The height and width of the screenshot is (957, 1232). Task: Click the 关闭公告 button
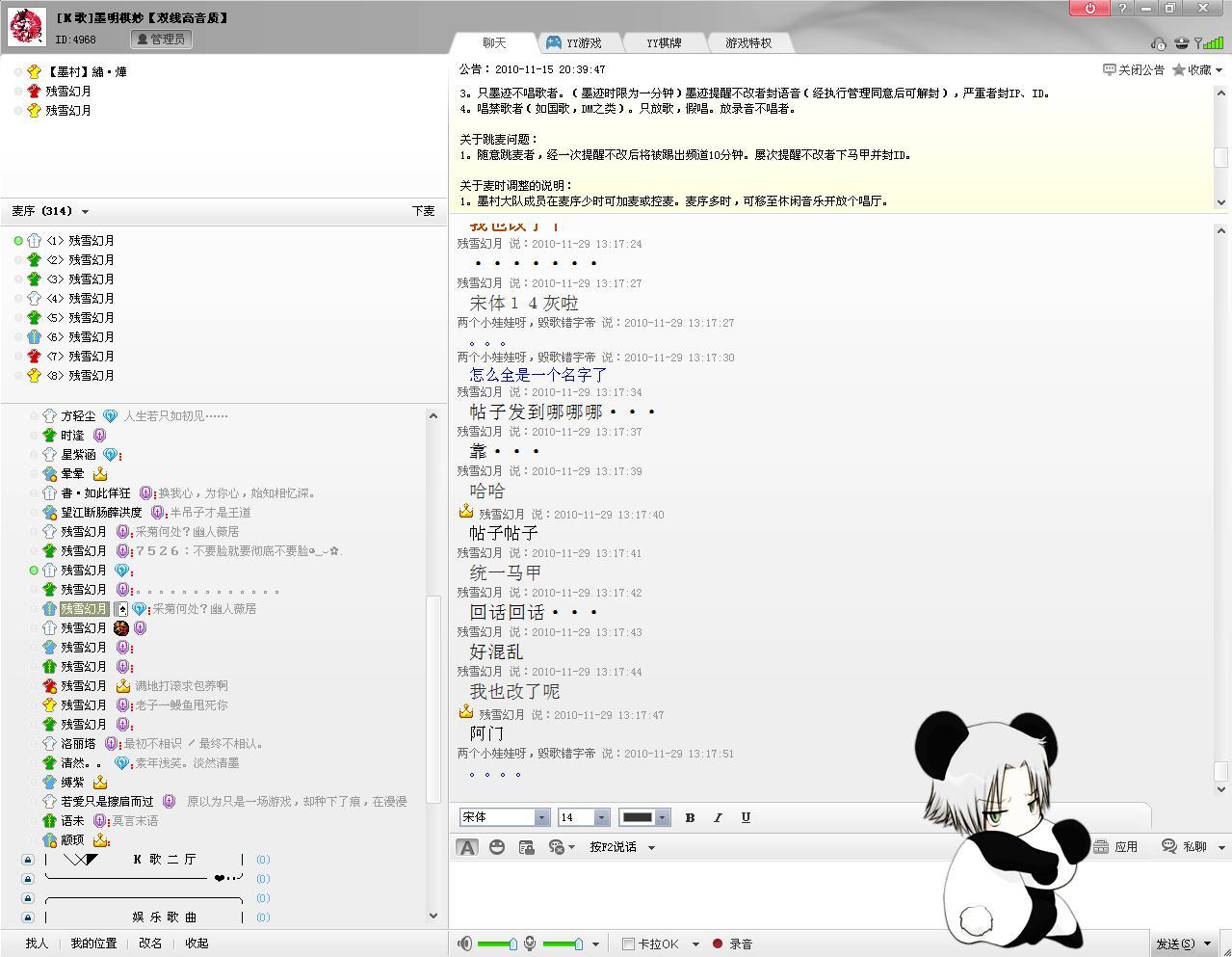(x=1134, y=69)
